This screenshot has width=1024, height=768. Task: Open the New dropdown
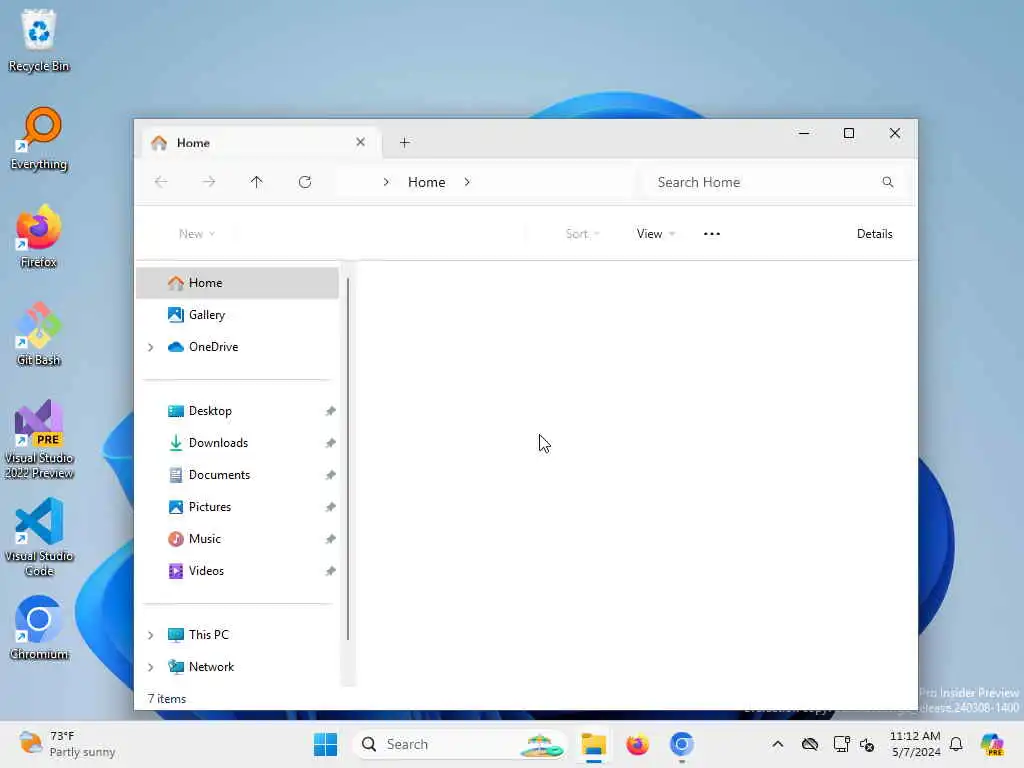pyautogui.click(x=197, y=234)
